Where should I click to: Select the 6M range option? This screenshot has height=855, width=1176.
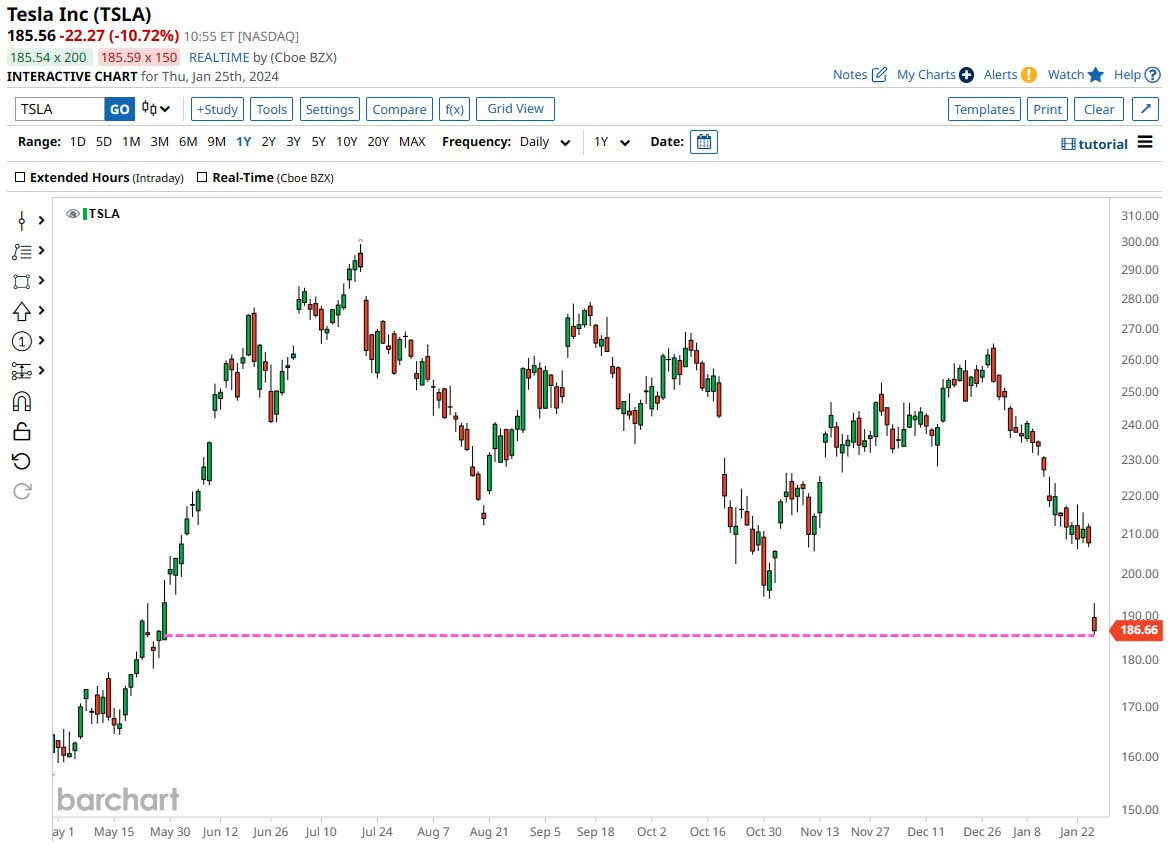188,142
